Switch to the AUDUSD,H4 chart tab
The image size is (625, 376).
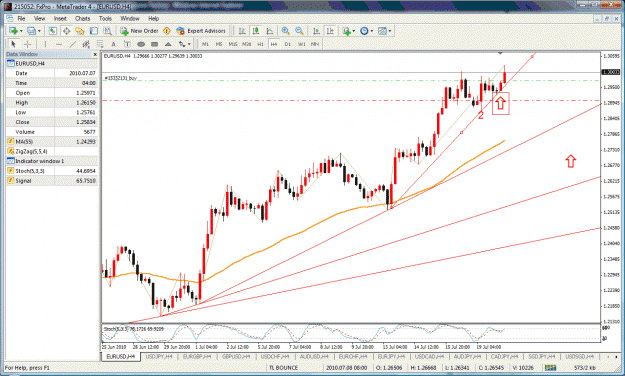(314, 356)
